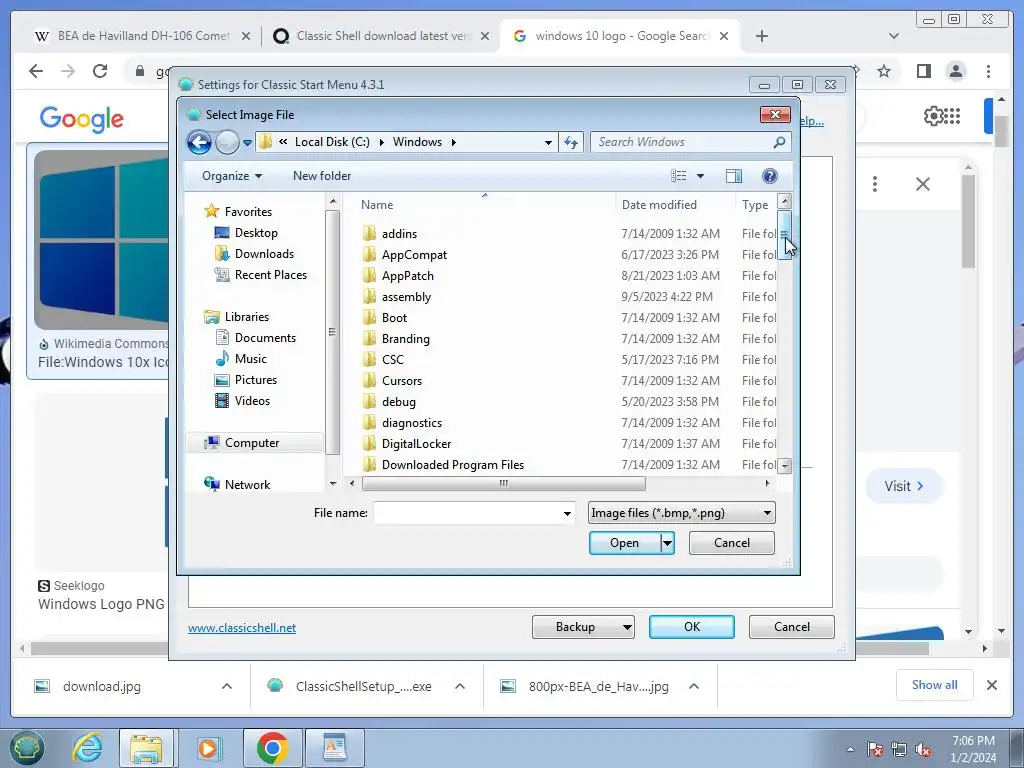Sort files by Name column

coord(377,204)
